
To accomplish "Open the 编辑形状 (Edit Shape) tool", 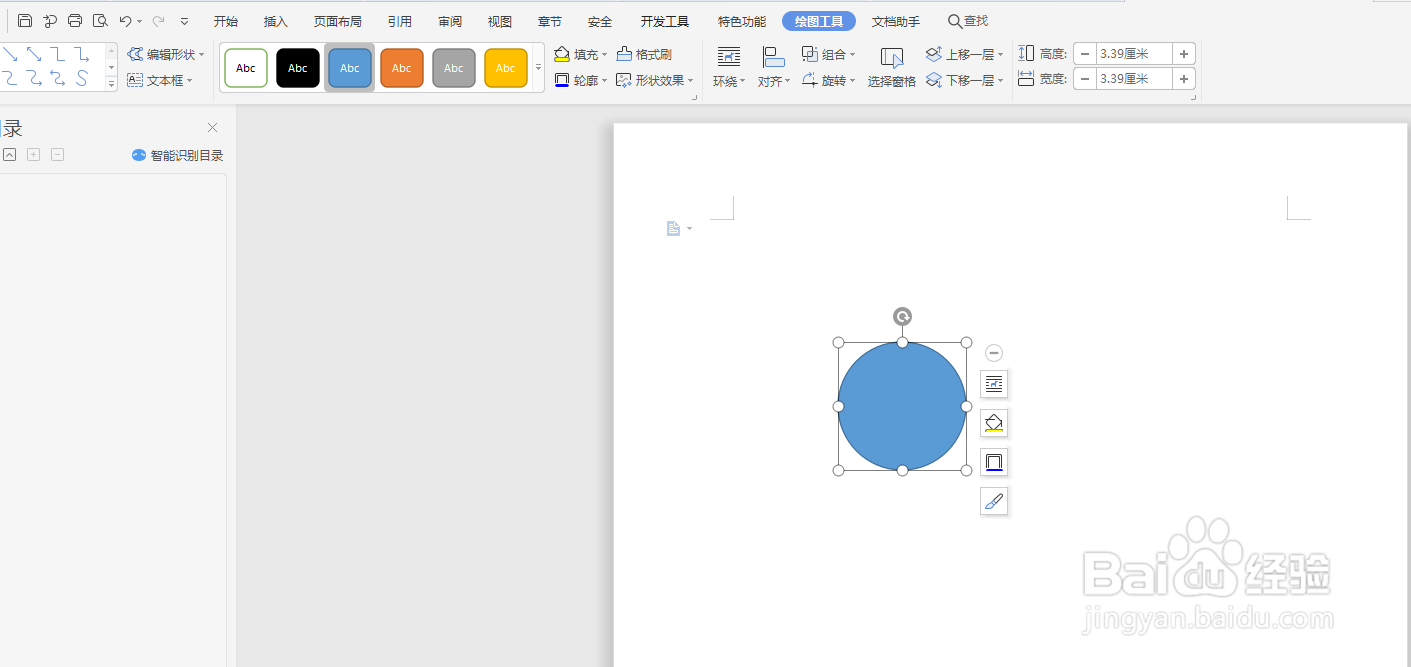I will [166, 54].
